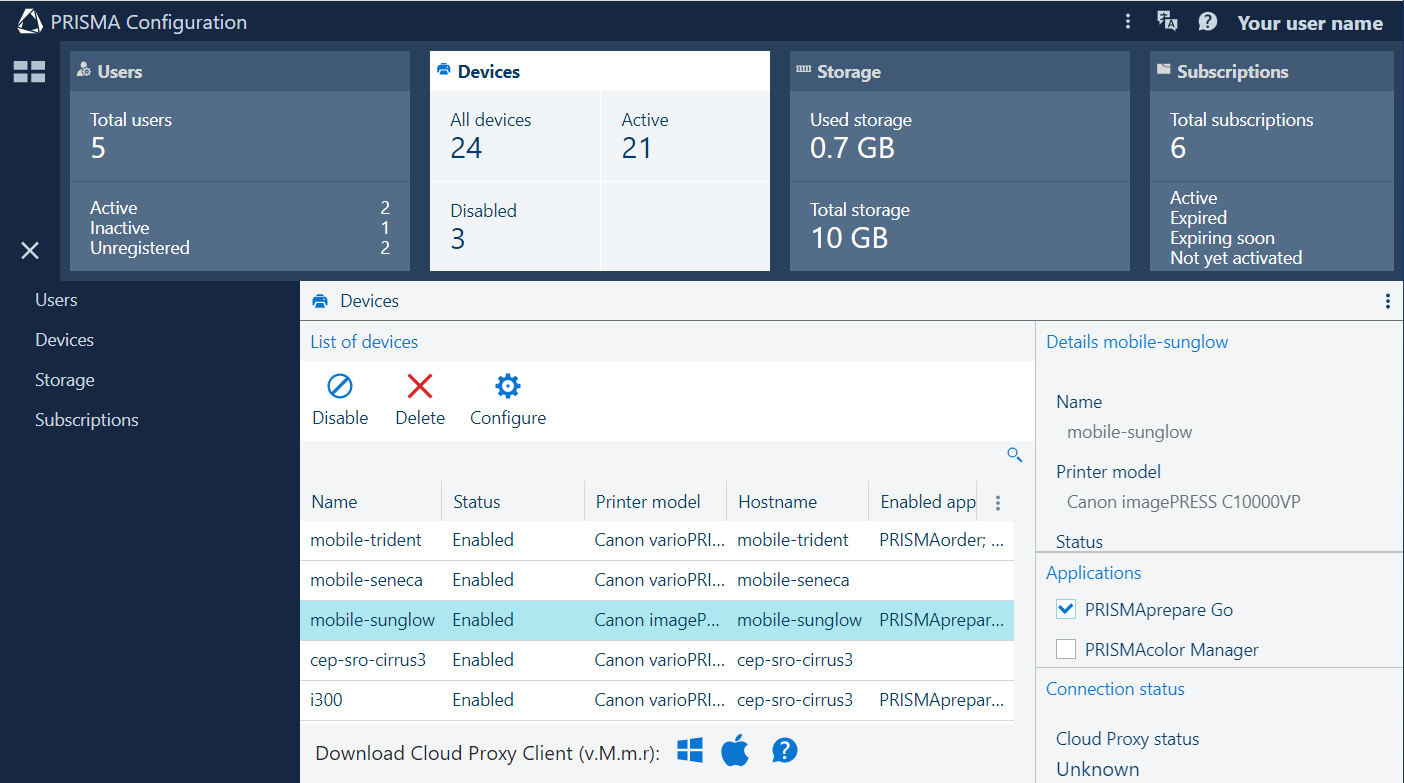1404x783 pixels.
Task: Download Cloud Proxy Client for macOS
Action: coord(735,750)
